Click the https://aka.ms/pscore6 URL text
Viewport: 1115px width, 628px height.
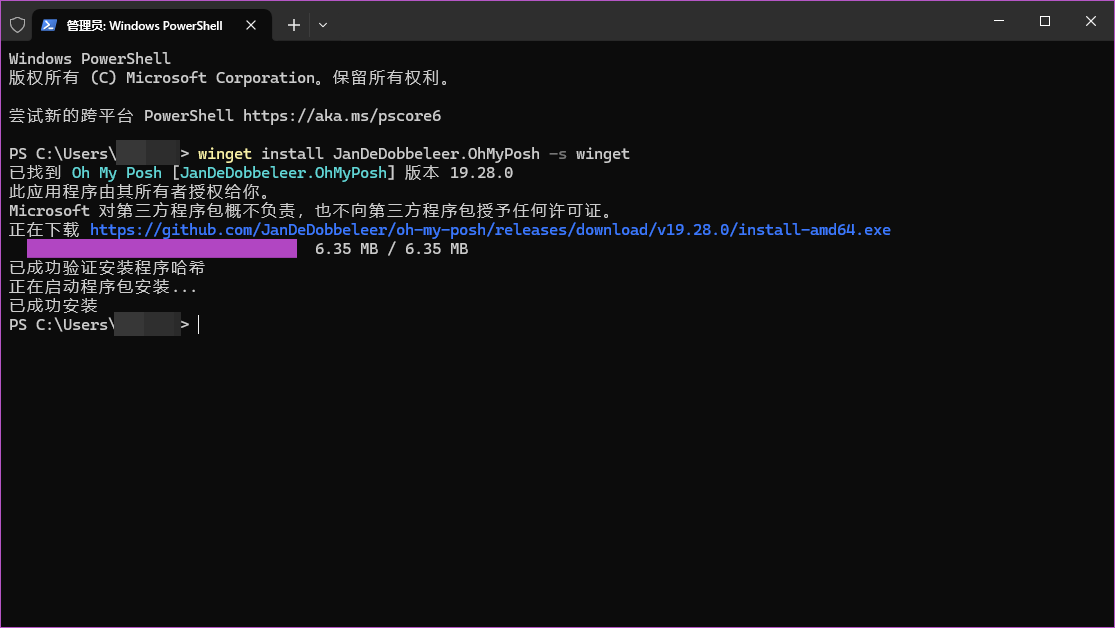(342, 116)
